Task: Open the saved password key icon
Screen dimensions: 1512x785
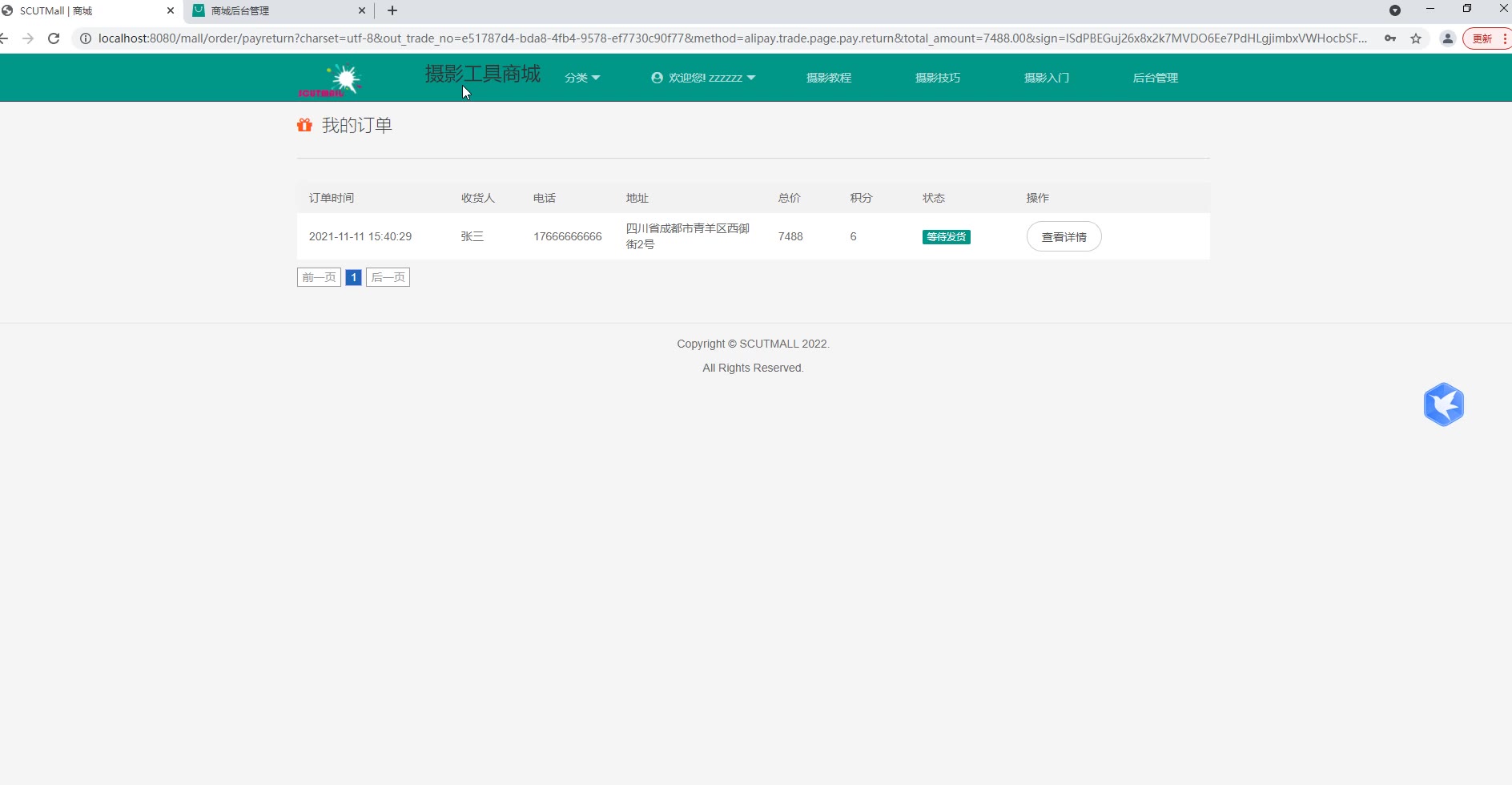Action: coord(1390,38)
